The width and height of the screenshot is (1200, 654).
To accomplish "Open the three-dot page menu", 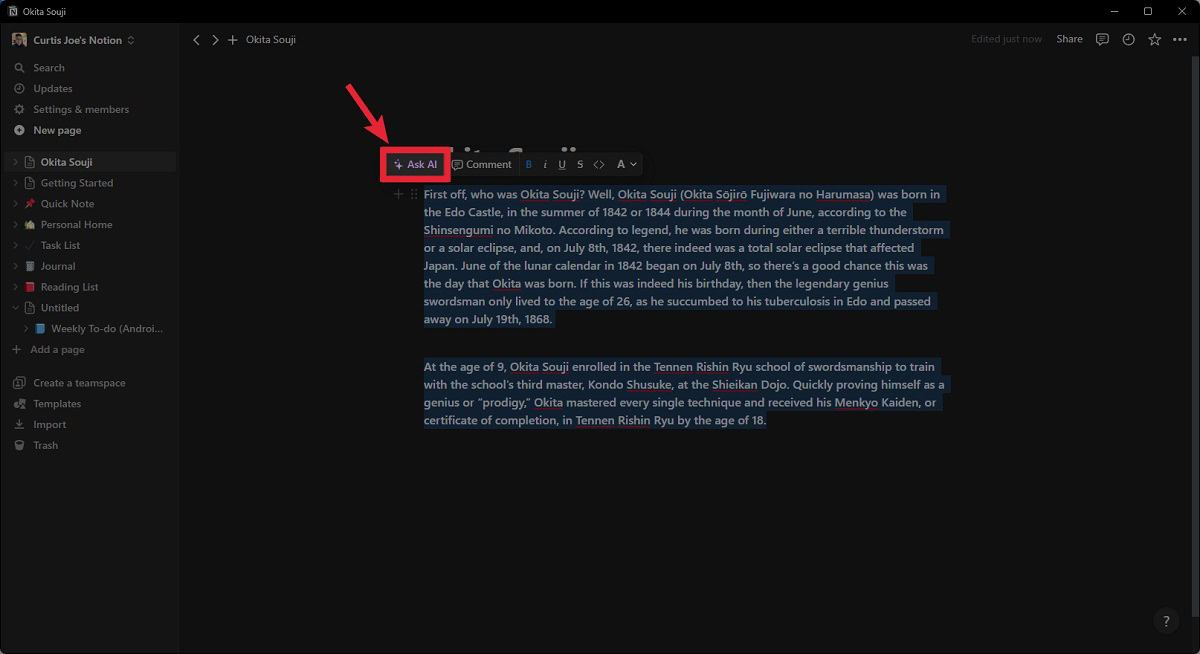I will coord(1180,40).
